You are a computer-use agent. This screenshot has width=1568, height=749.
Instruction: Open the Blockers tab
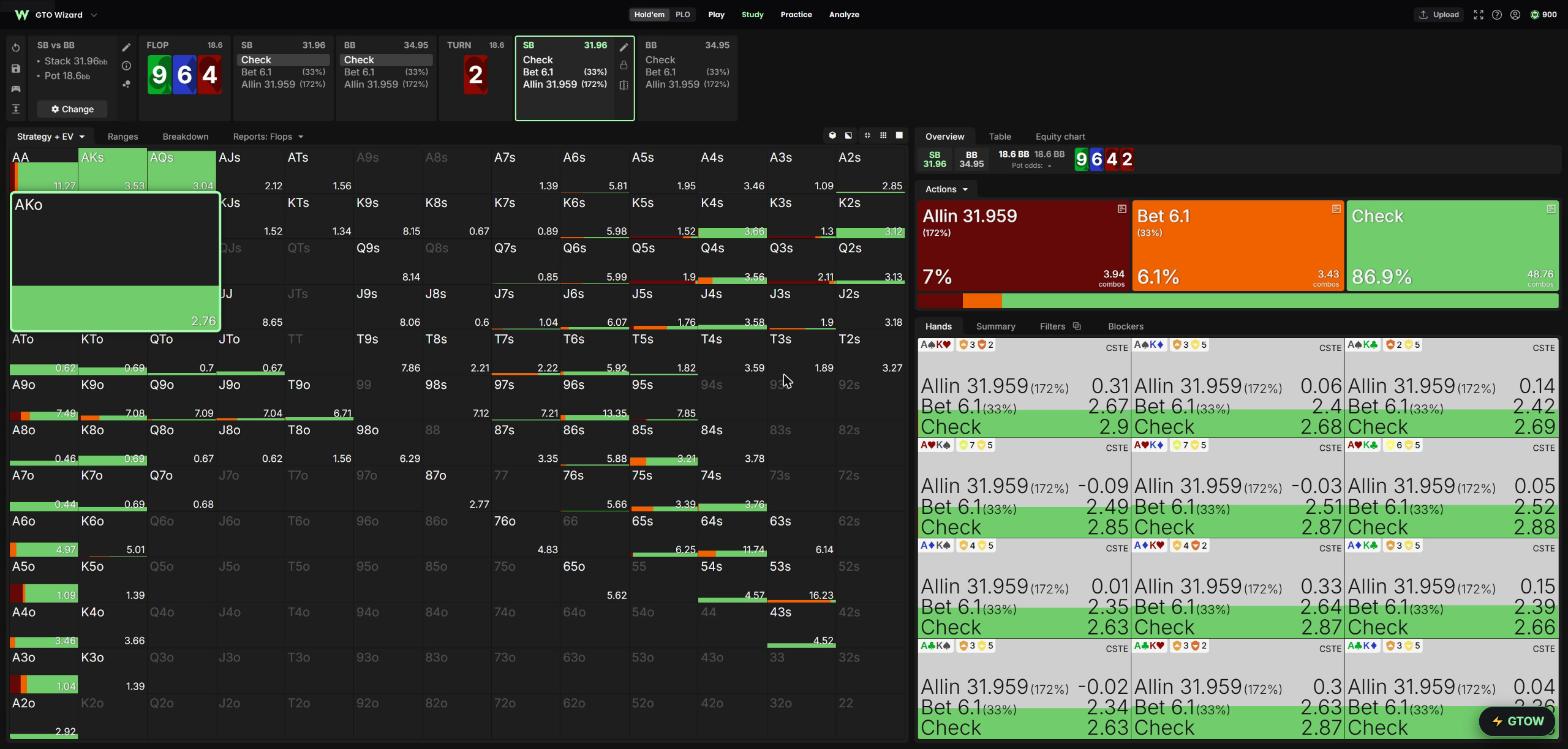(1125, 326)
